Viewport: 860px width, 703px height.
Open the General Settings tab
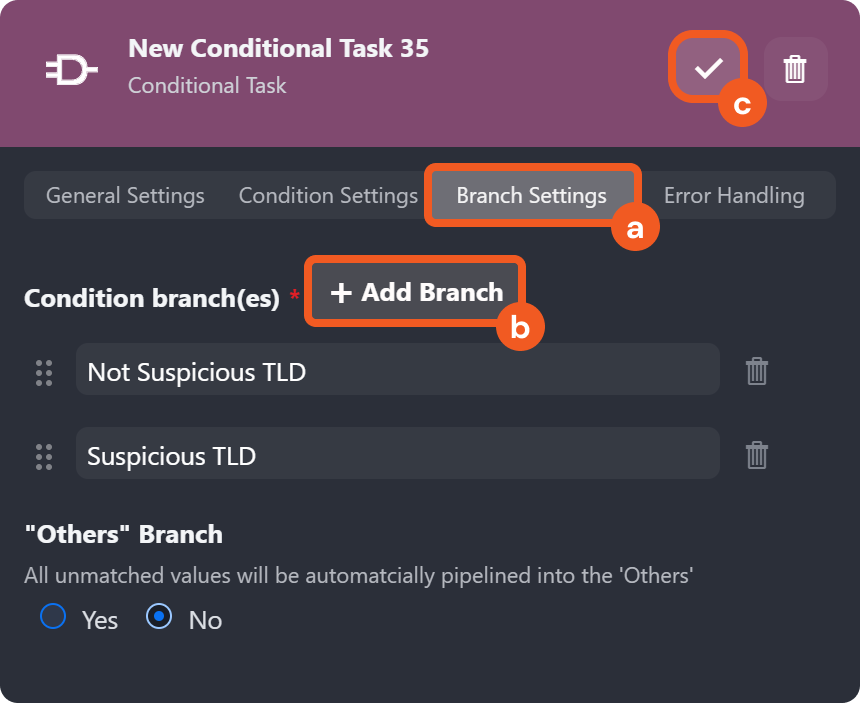click(x=125, y=195)
